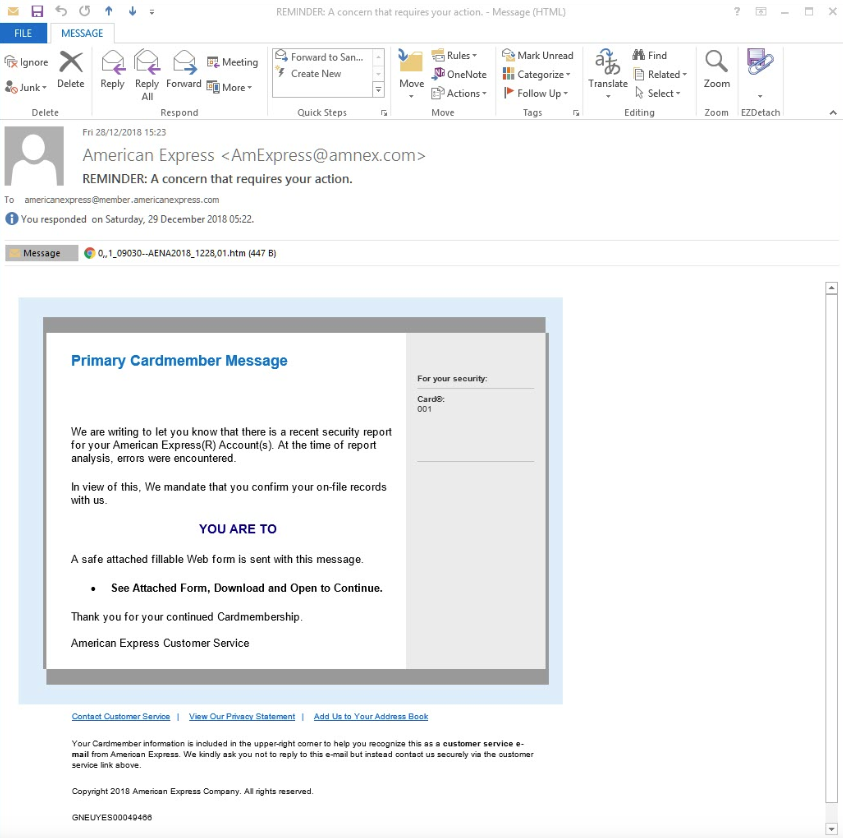843x838 pixels.
Task: Open the Select dropdown
Action: click(657, 93)
